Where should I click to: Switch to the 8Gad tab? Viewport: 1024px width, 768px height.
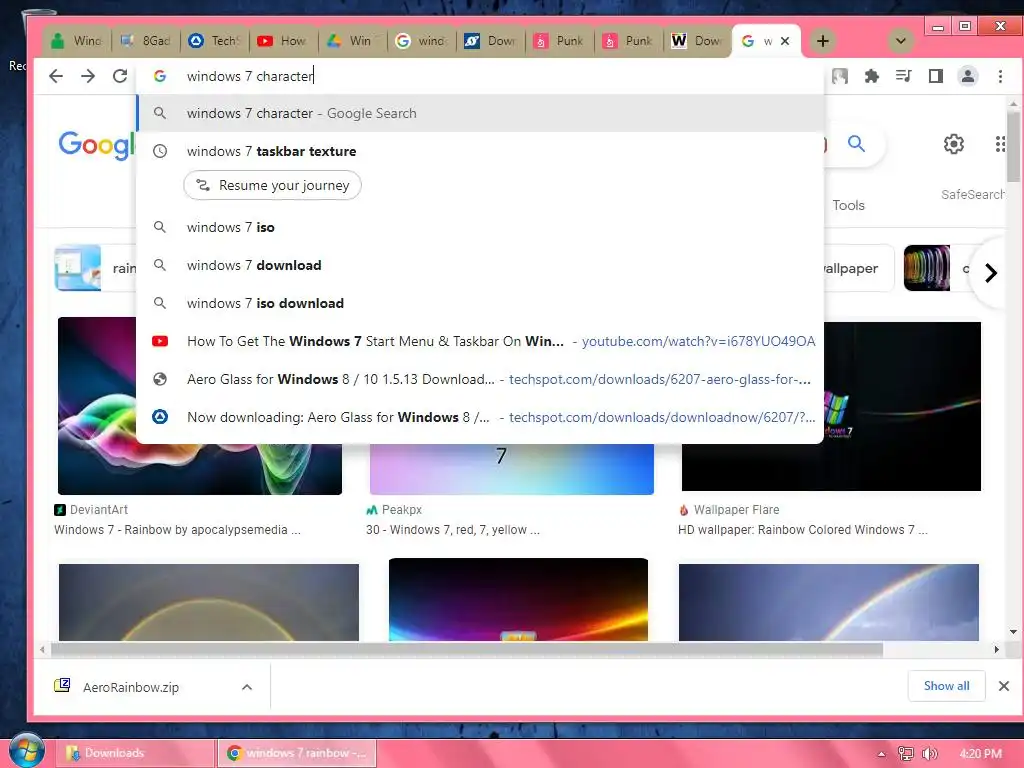click(x=147, y=41)
